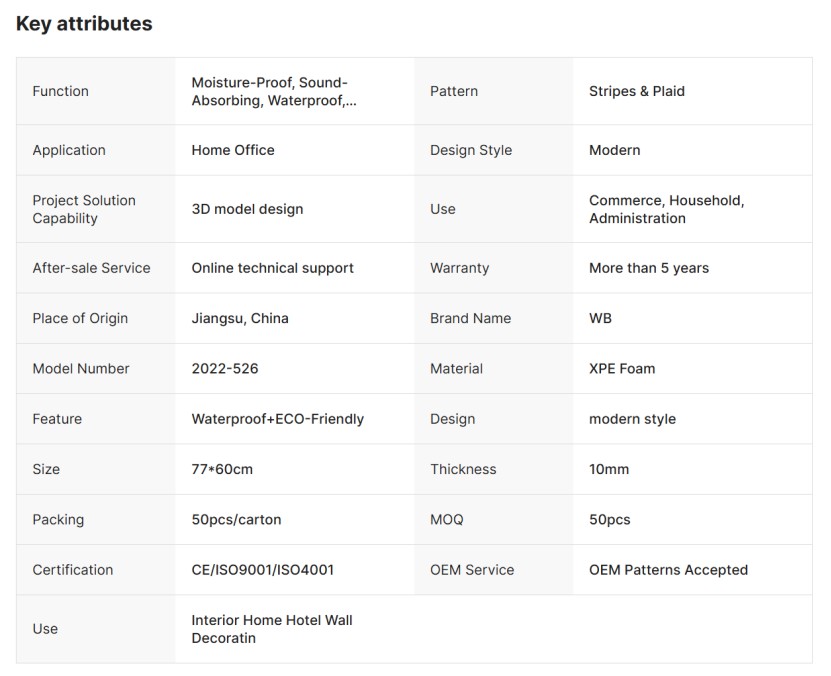Select the "CE/ISO9001/ISO4001" certification value

point(262,570)
